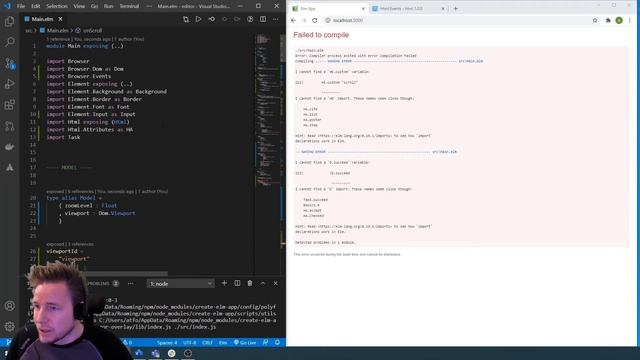Image resolution: width=640 pixels, height=360 pixels.
Task: Click the grayed-out previous change icon in editor toolbar
Action: click(x=224, y=19)
